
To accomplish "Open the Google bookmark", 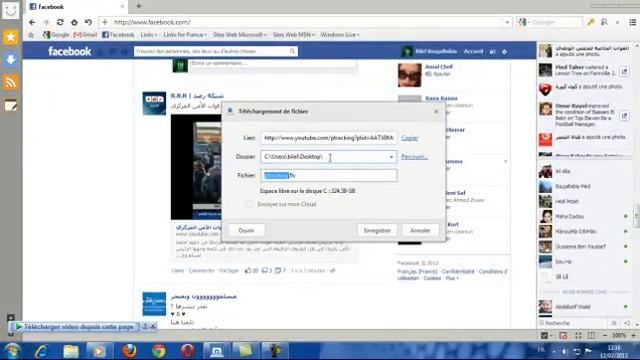I will pyautogui.click(x=56, y=35).
